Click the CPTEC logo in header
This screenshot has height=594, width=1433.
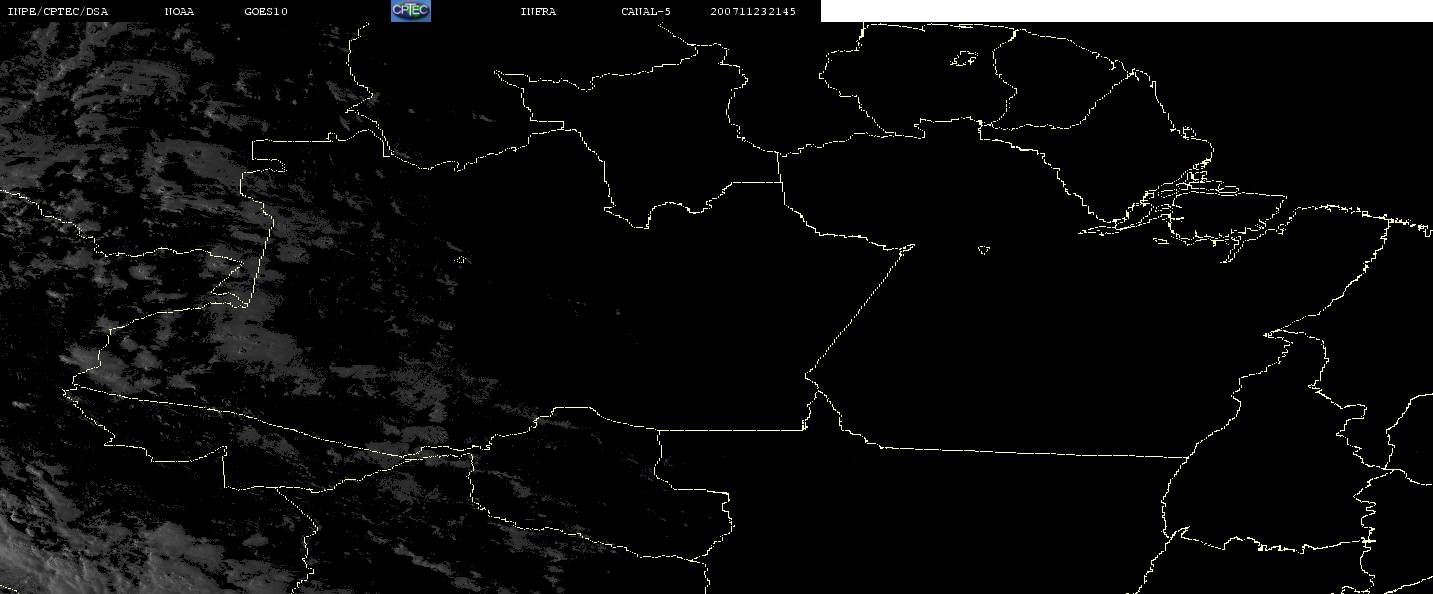point(410,10)
